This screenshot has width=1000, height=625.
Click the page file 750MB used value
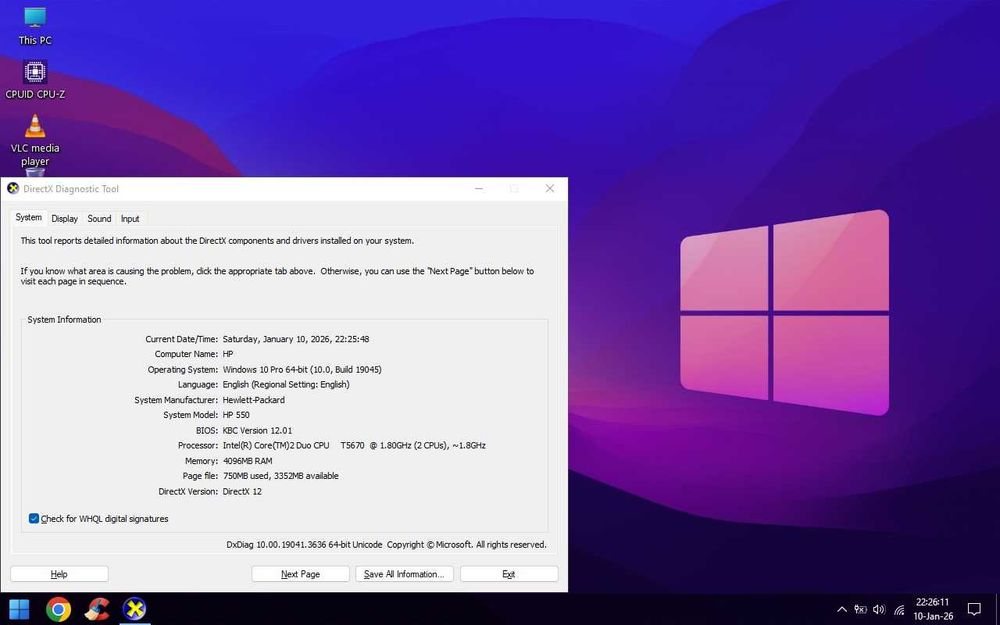[281, 476]
